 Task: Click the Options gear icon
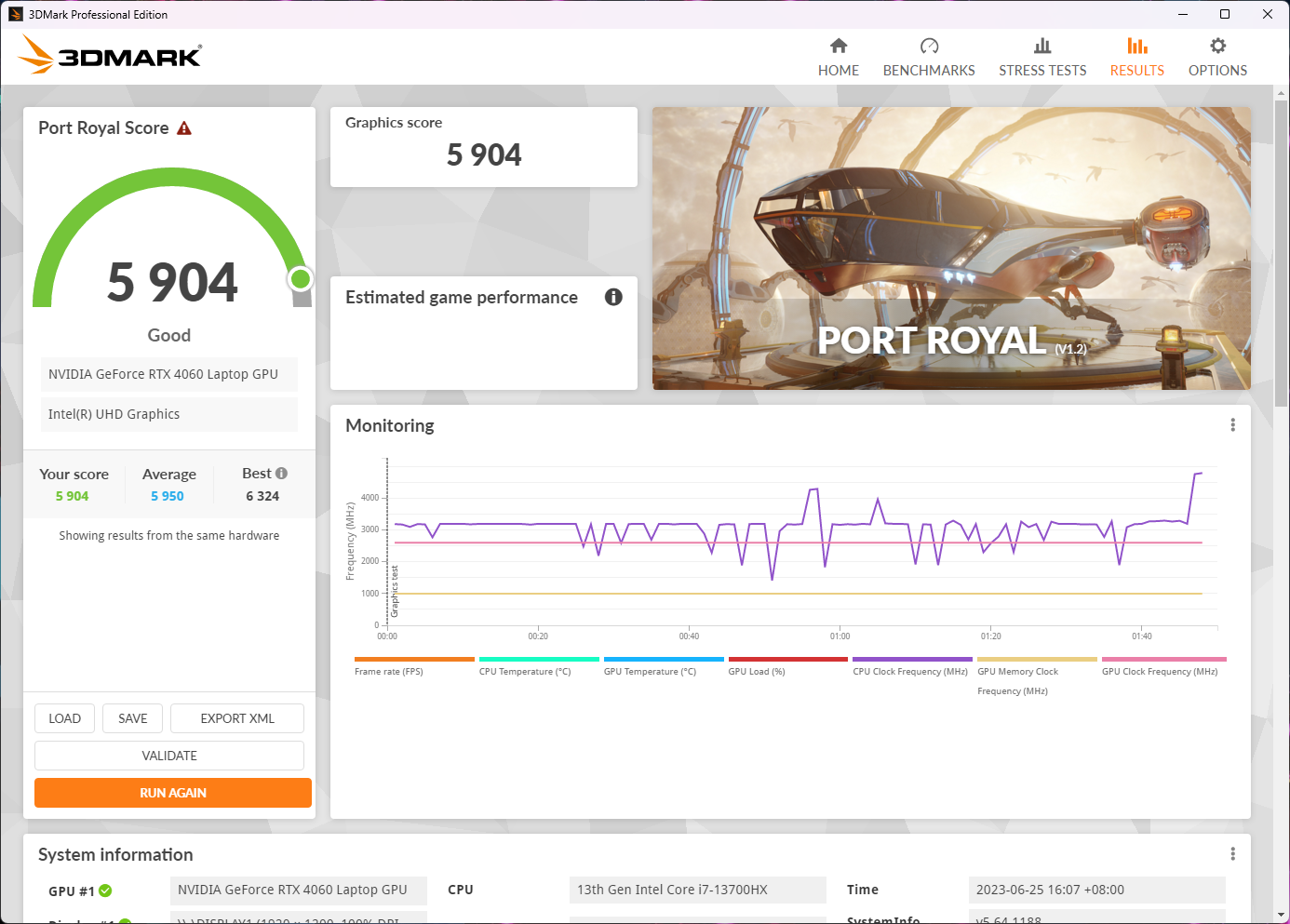[1217, 46]
